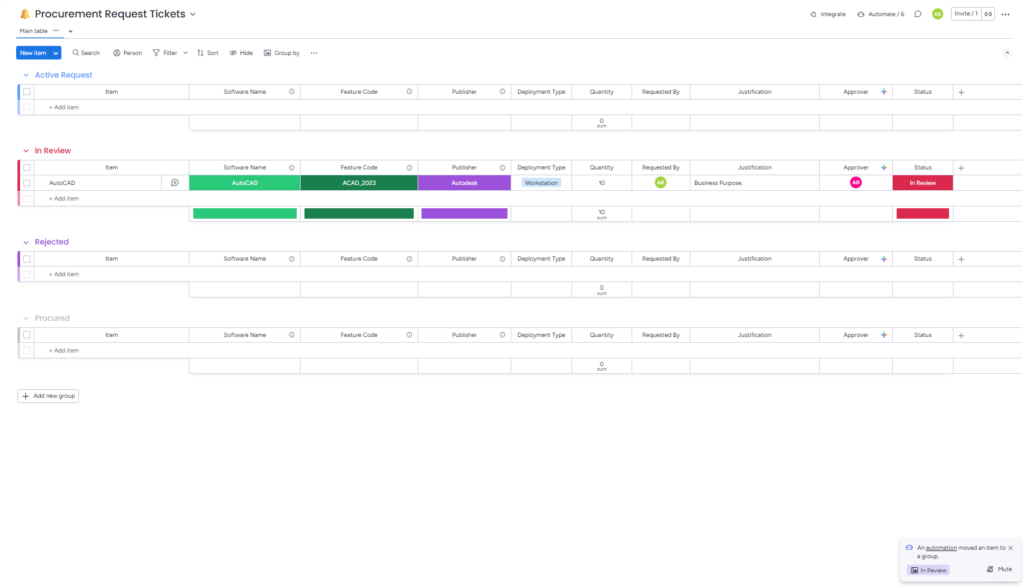The width and height of the screenshot is (1024, 586).
Task: Copy board link via chain icon
Action: pos(988,14)
